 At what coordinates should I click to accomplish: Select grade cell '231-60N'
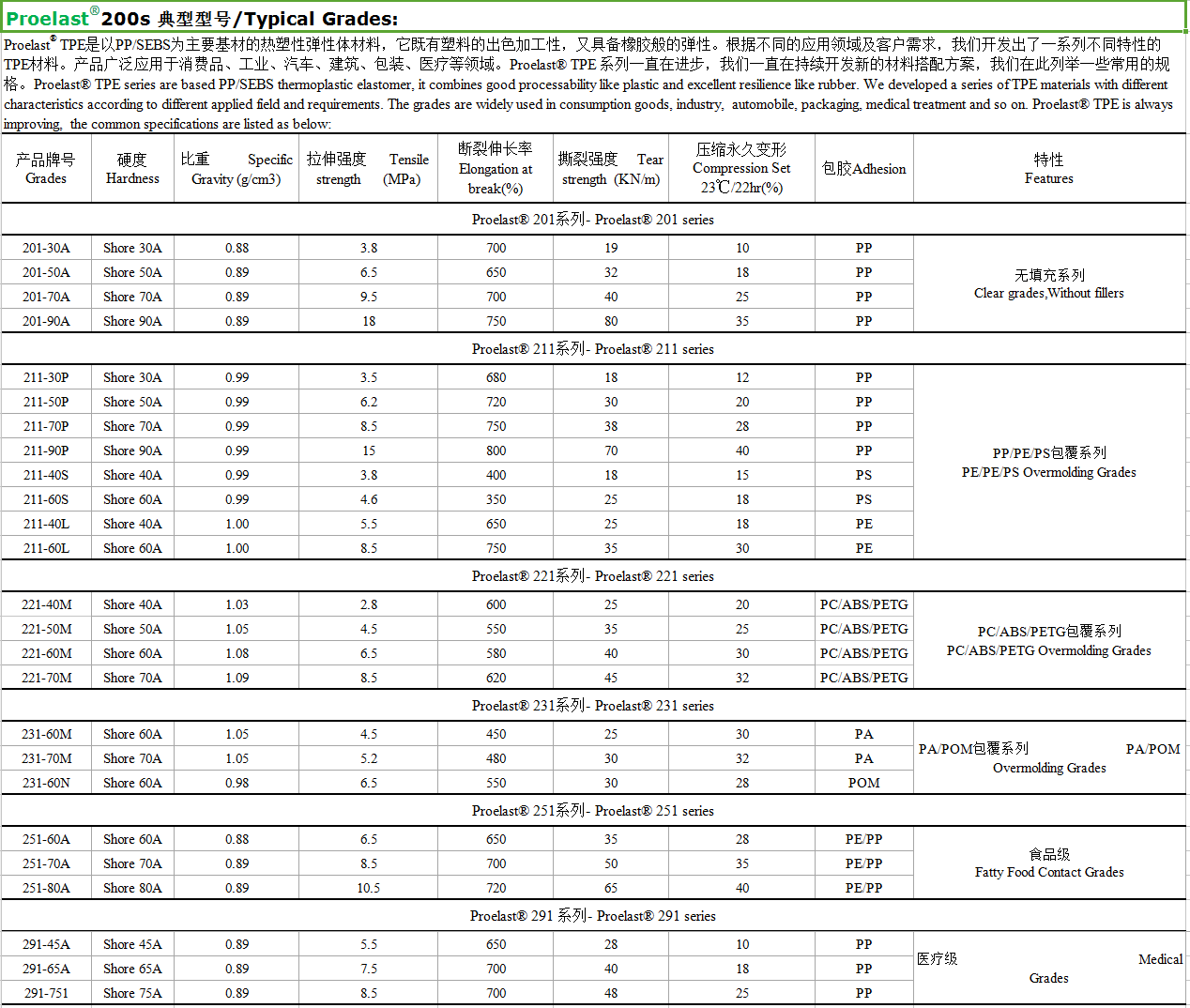tap(46, 783)
